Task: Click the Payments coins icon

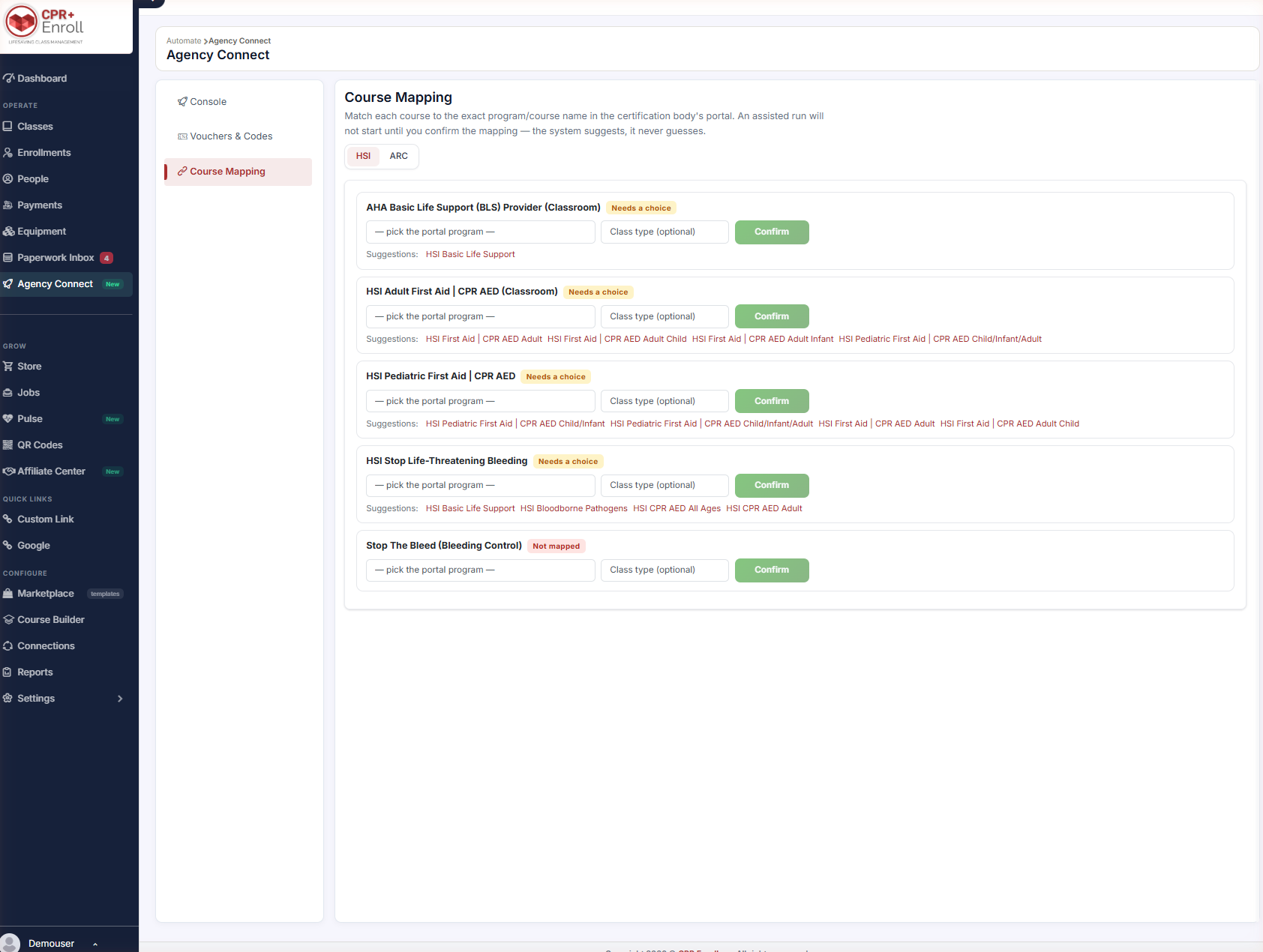Action: click(8, 205)
